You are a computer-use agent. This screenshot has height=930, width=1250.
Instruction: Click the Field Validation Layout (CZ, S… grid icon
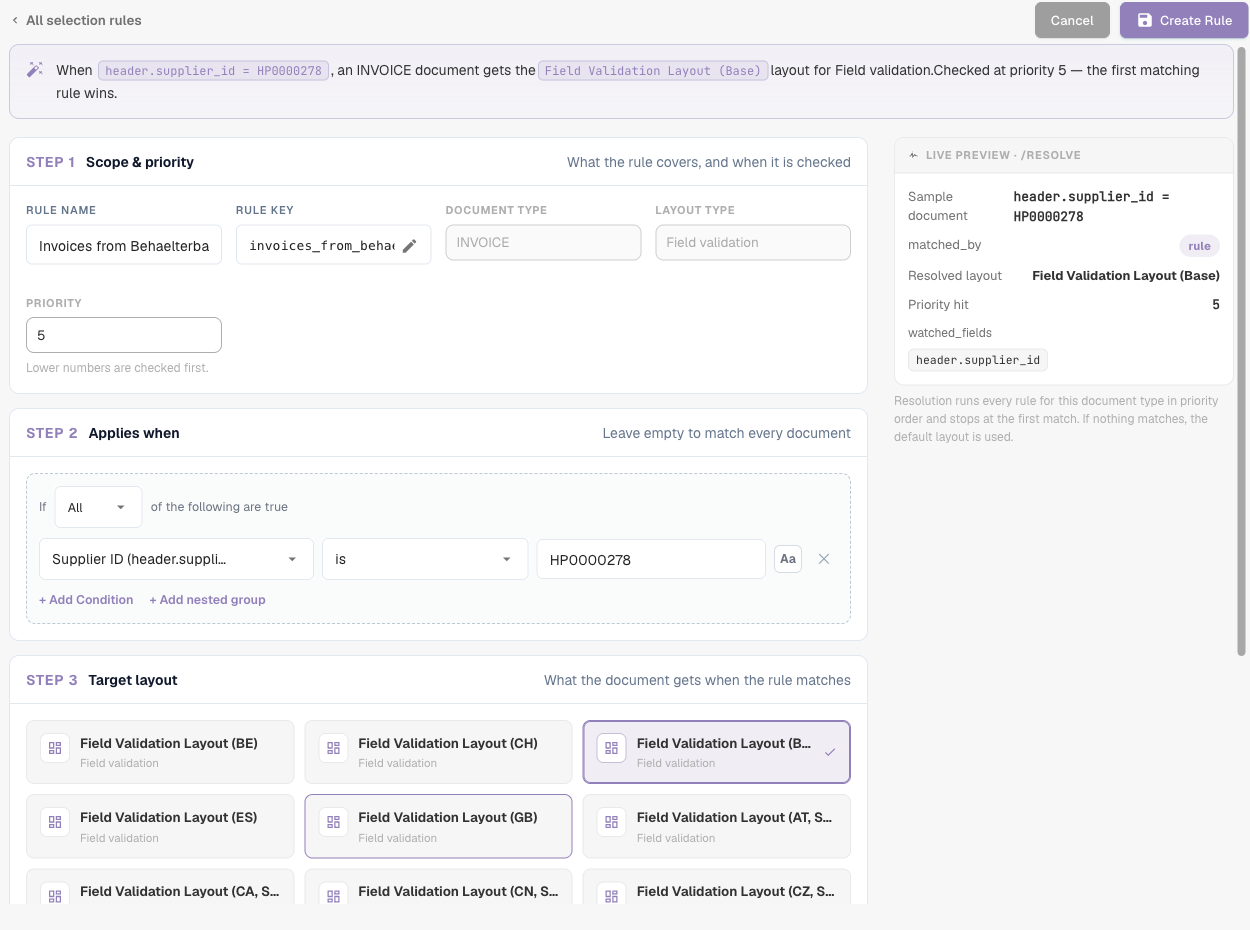pos(611,895)
